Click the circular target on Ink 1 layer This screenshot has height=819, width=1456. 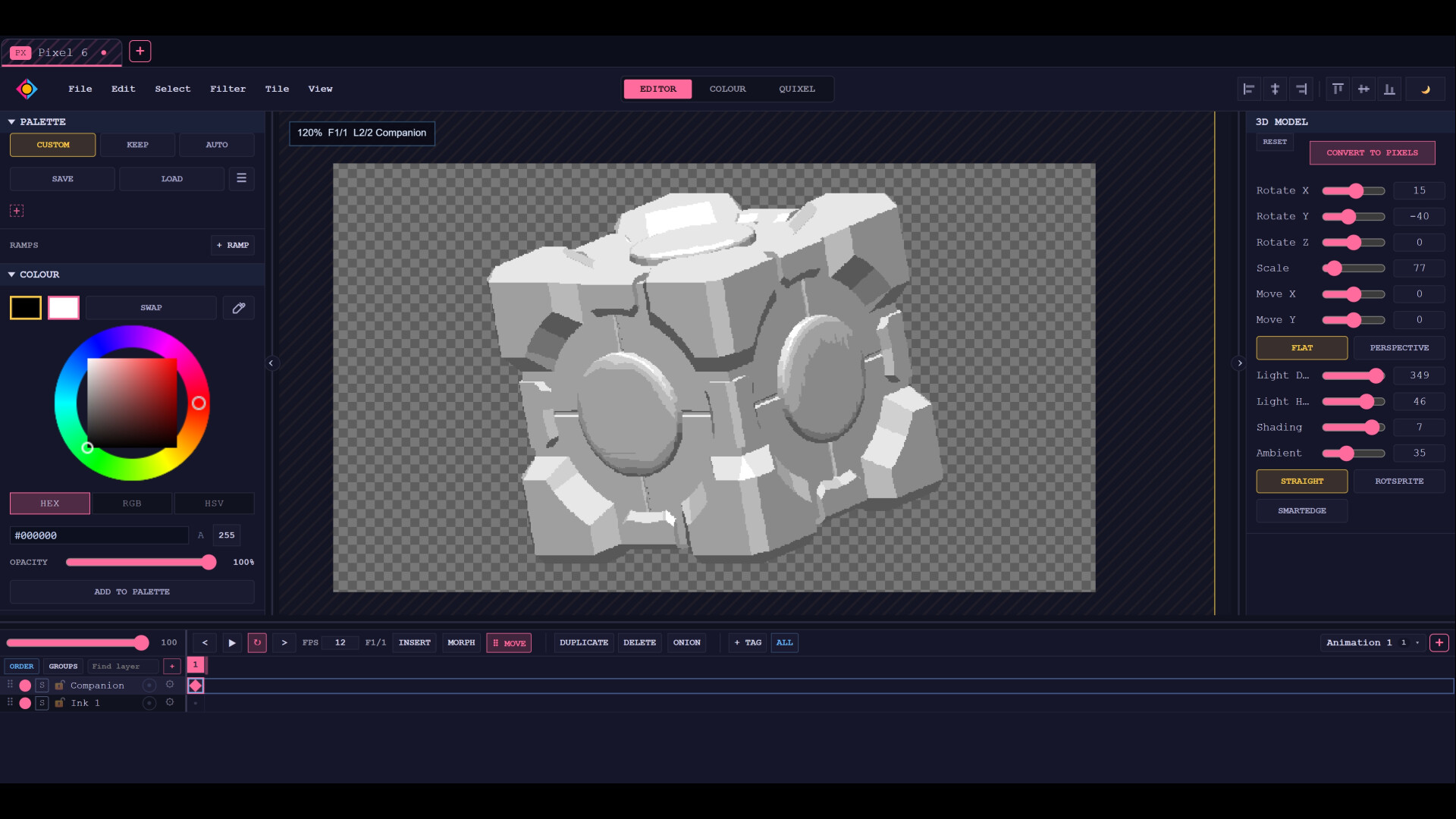pos(149,703)
